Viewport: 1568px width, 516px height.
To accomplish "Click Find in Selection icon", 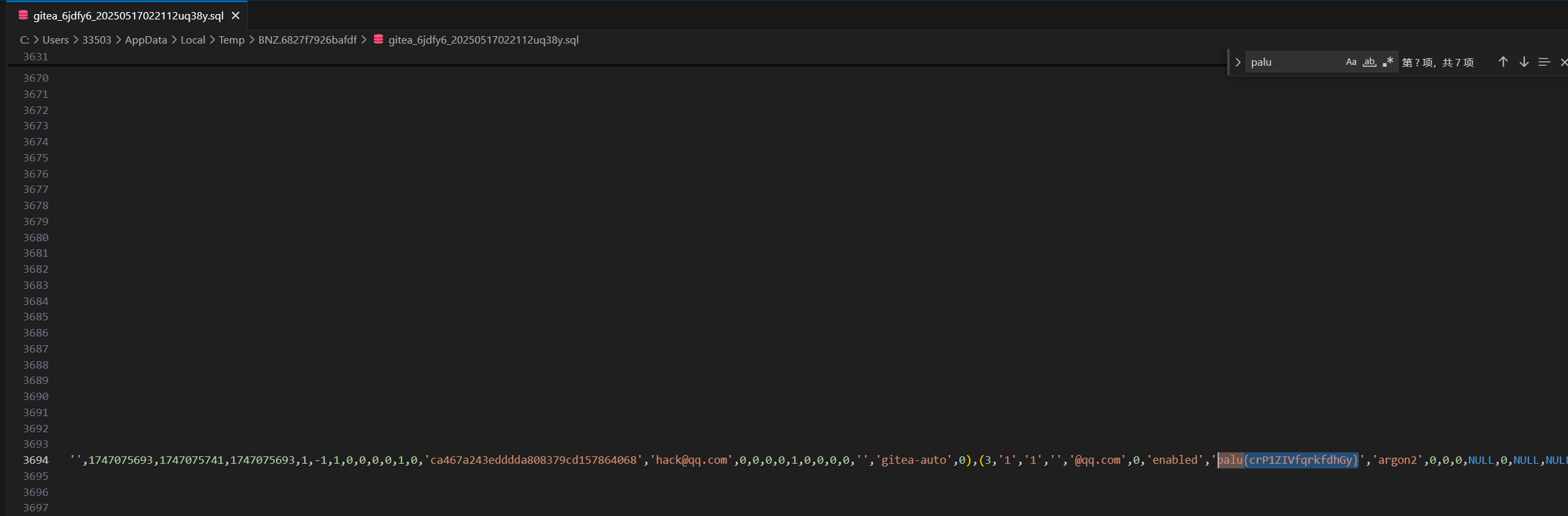I will [1544, 62].
